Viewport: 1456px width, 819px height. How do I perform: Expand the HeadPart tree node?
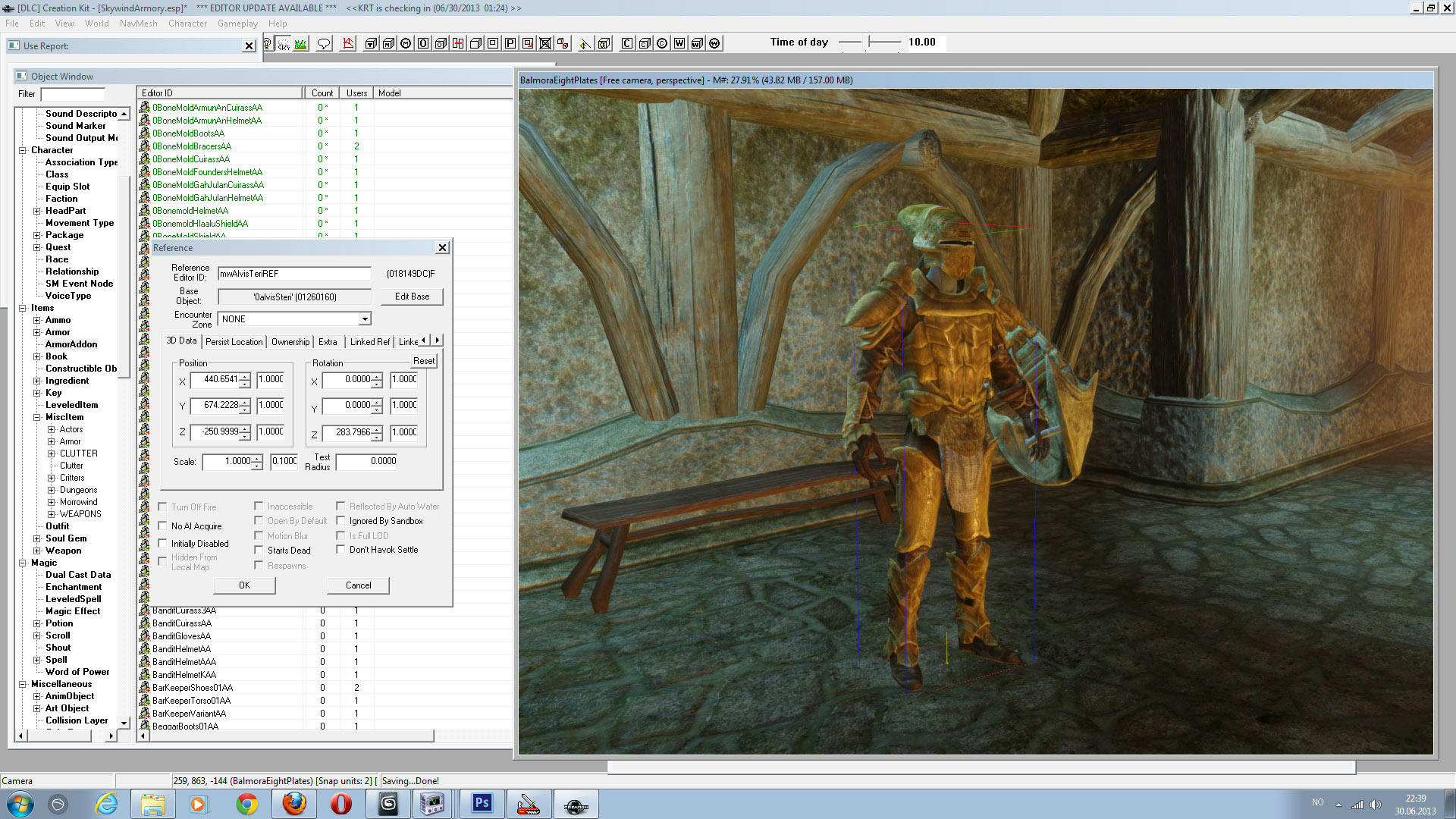tap(36, 211)
